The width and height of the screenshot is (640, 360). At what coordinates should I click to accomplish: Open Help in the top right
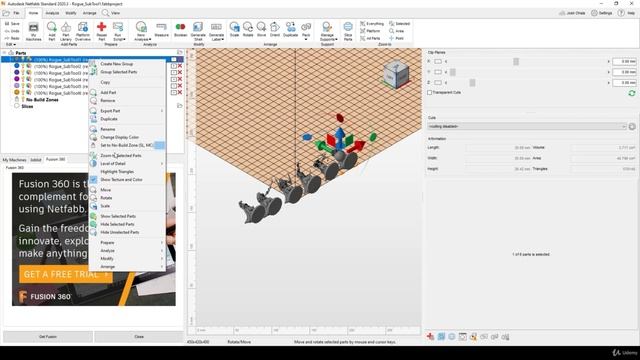627,13
